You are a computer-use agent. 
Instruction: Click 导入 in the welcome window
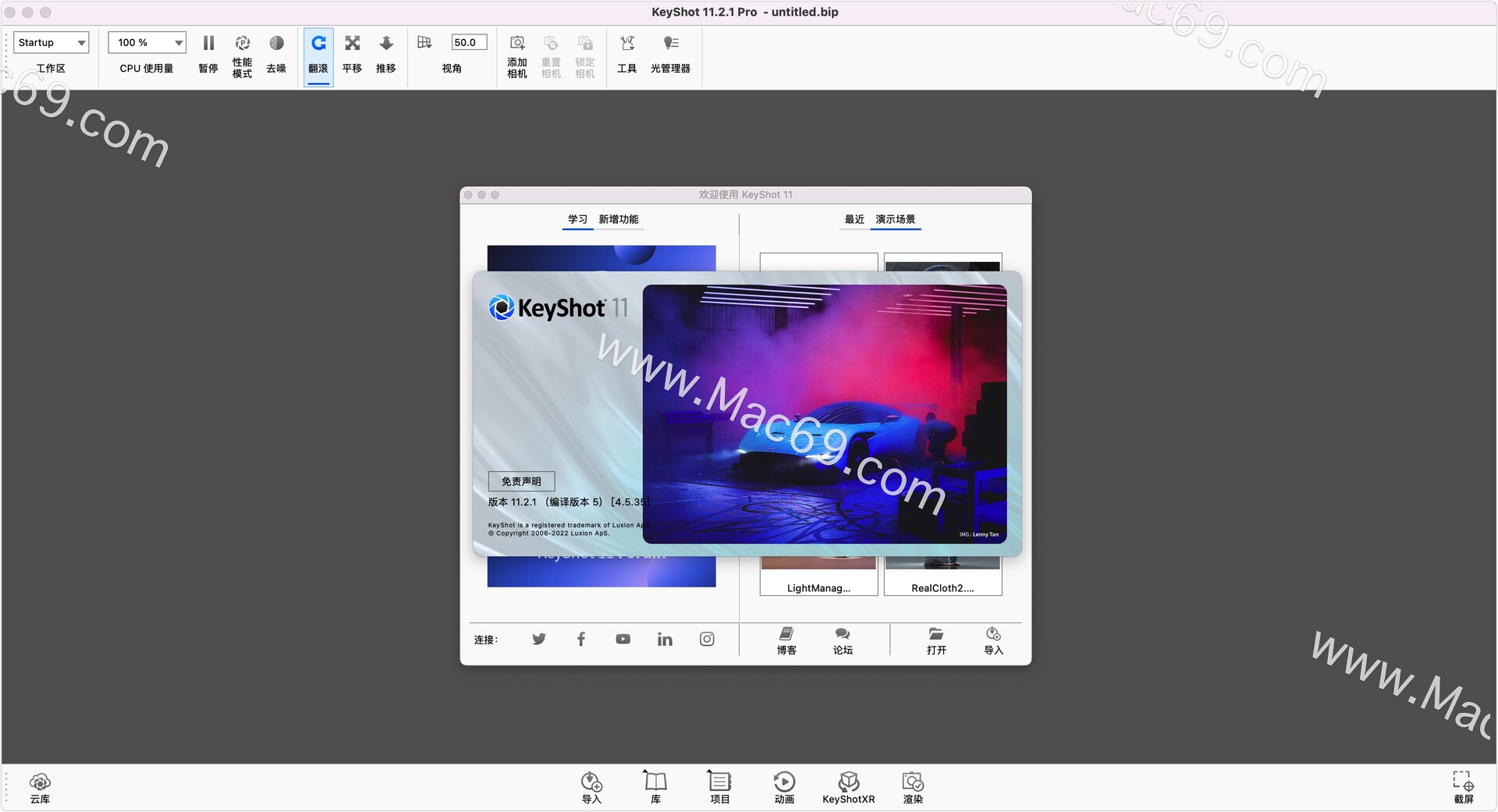pos(993,641)
